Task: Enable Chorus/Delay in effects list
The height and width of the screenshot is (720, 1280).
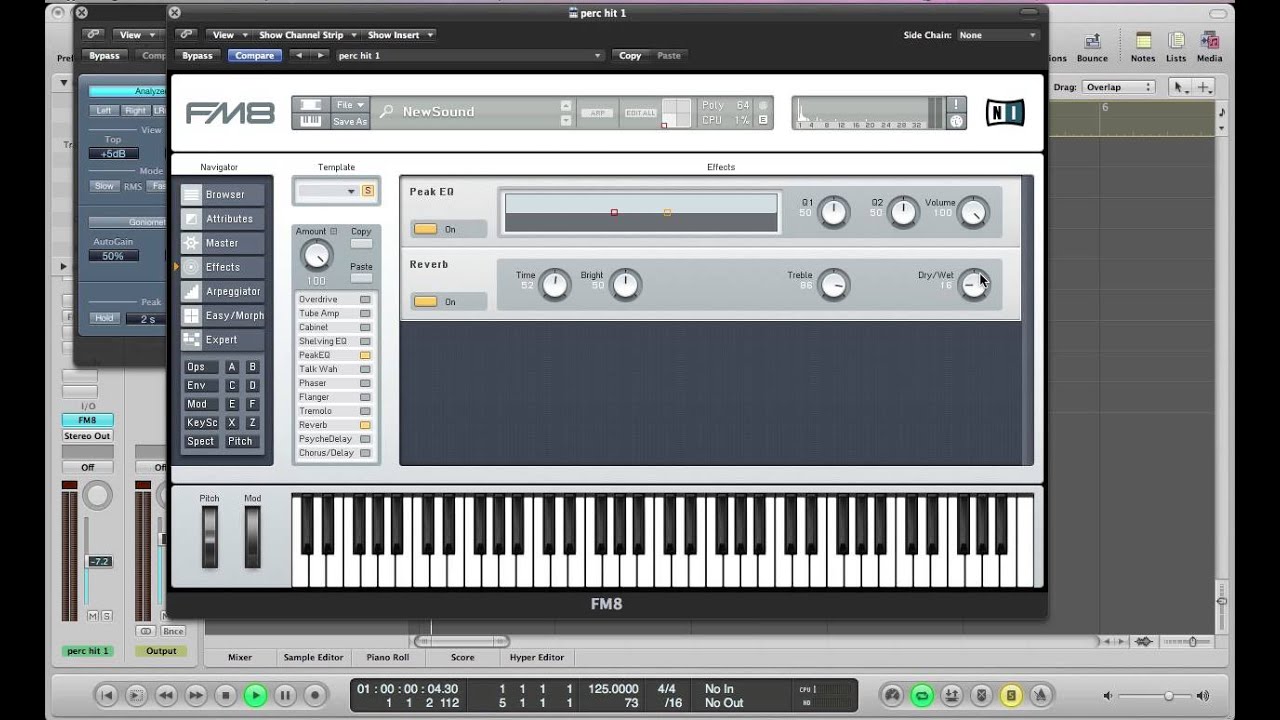Action: [365, 453]
